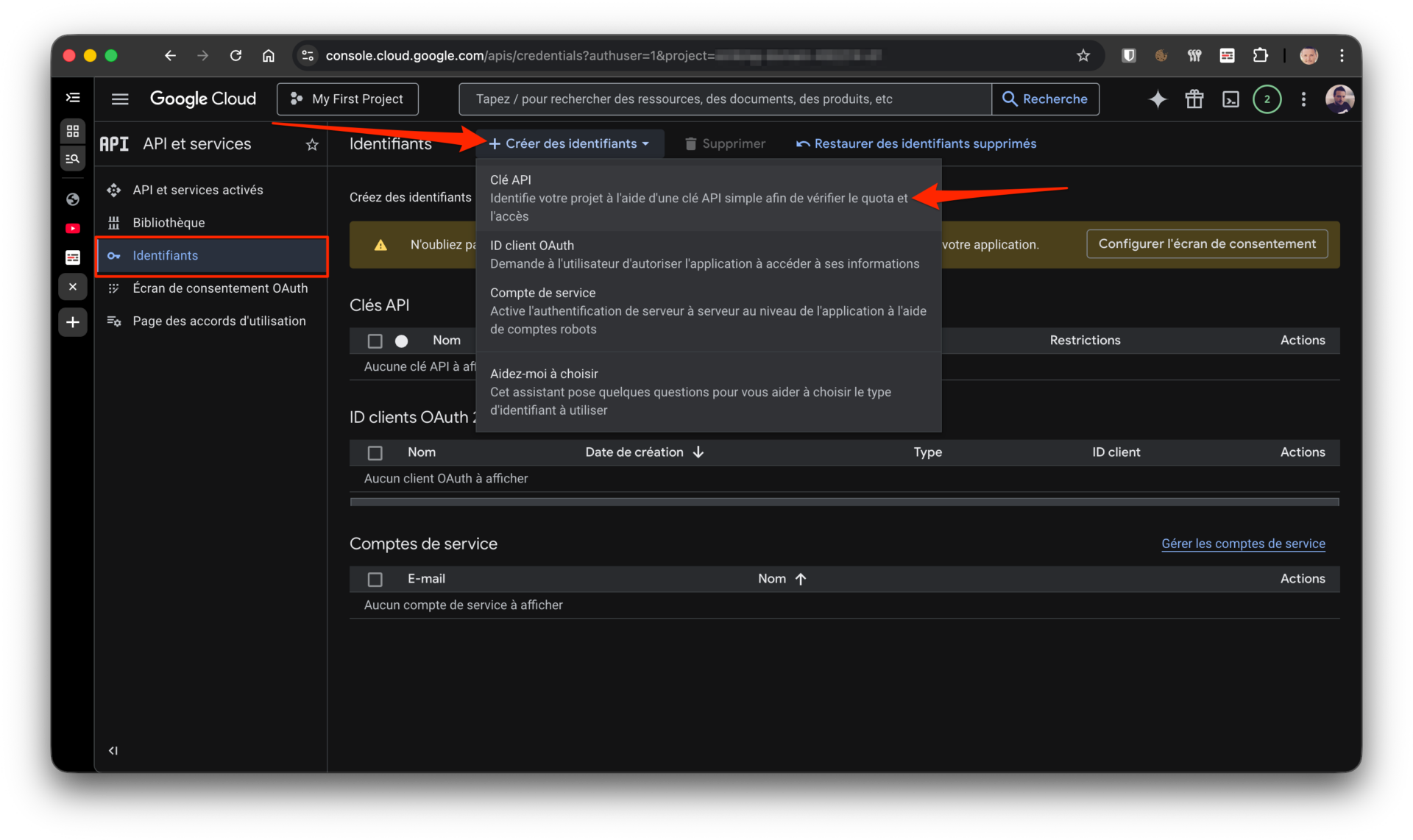Click horizontal scrollbar under OAuth table
Viewport: 1413px width, 840px height.
(844, 502)
